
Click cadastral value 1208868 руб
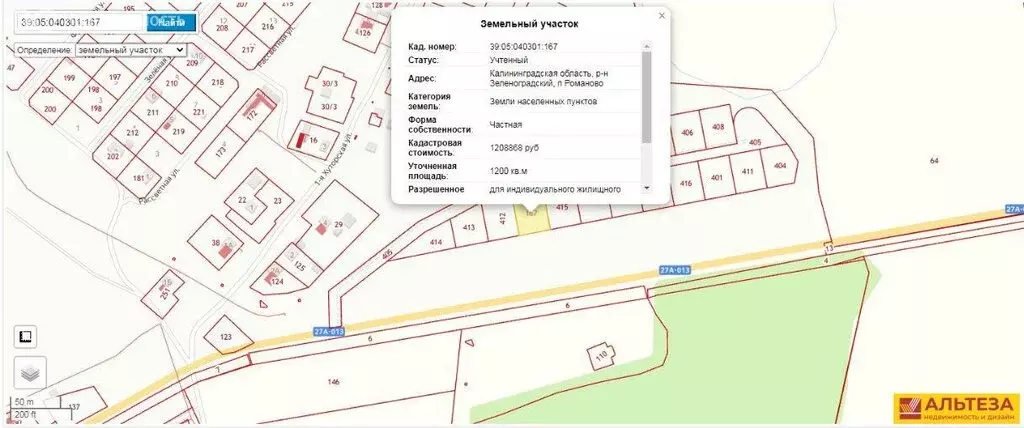point(514,148)
